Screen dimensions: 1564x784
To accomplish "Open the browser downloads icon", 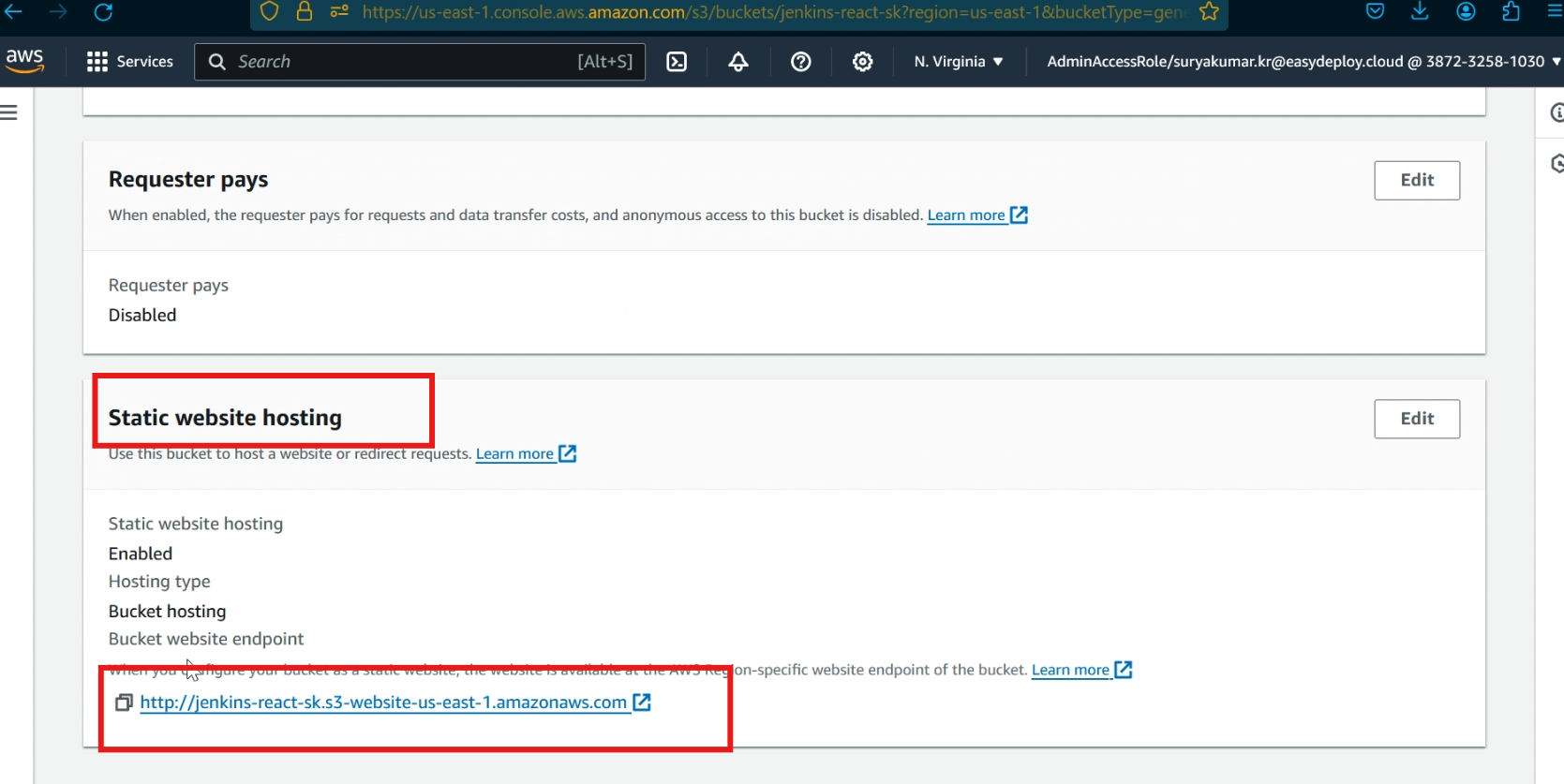I will pos(1420,11).
